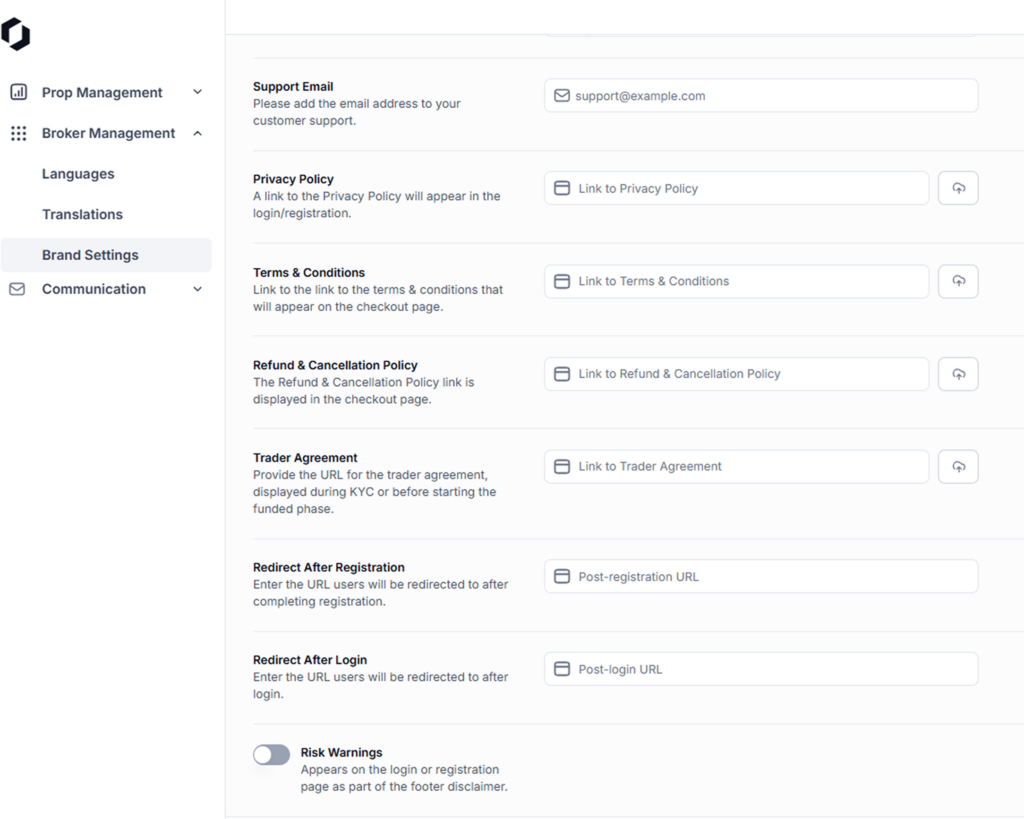Focus the Link to Trader Agreement field
Image resolution: width=1024 pixels, height=819 pixels.
740,466
